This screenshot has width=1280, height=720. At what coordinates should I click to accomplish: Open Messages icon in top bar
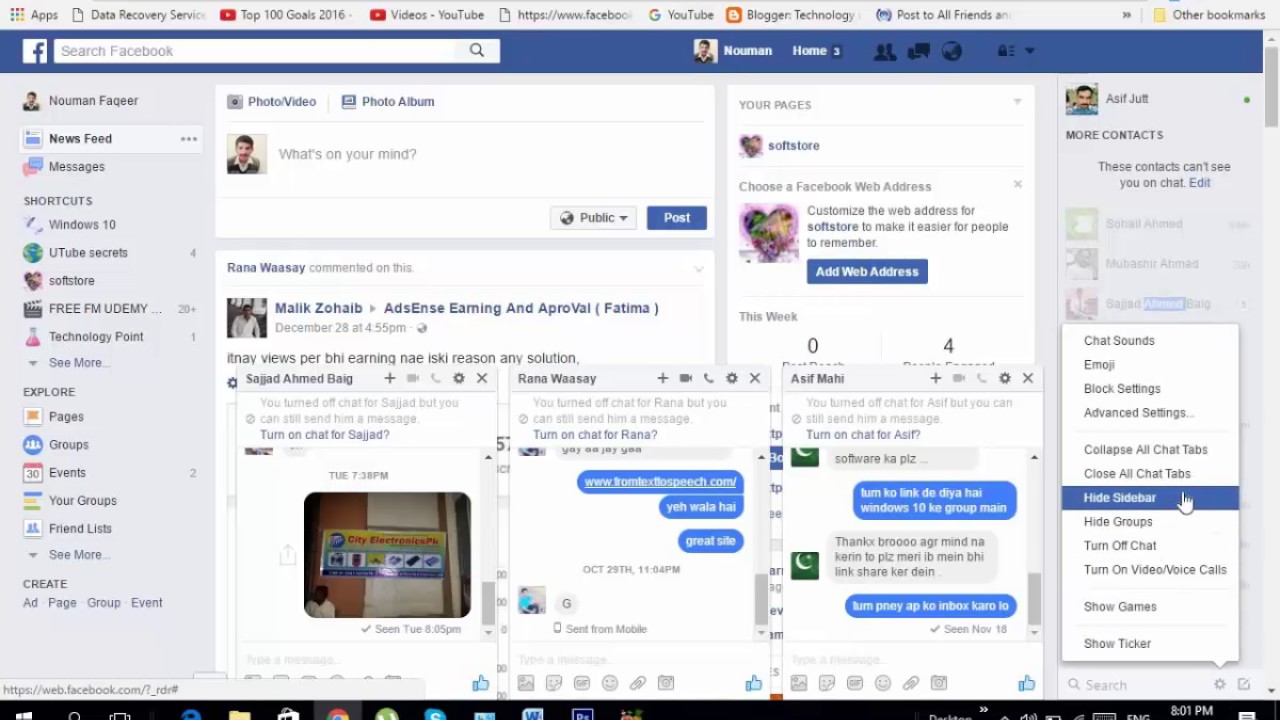(918, 51)
